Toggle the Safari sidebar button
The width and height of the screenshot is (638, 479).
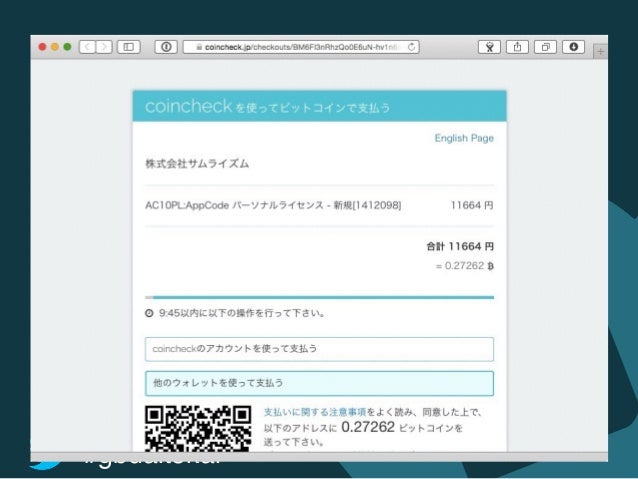(x=129, y=47)
